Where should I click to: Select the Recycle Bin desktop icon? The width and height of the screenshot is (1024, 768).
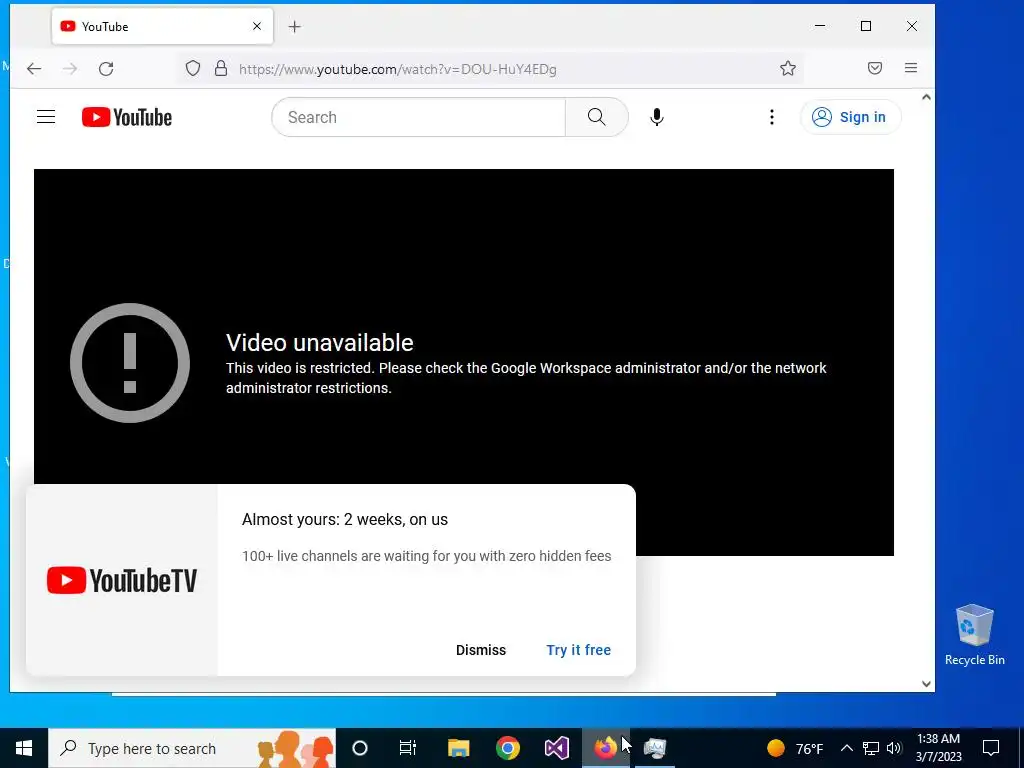(974, 635)
